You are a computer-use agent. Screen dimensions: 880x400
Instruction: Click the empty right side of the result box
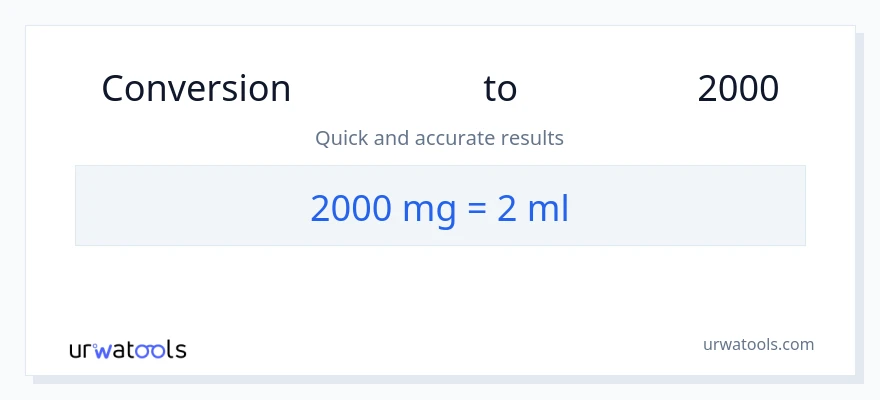(x=700, y=206)
